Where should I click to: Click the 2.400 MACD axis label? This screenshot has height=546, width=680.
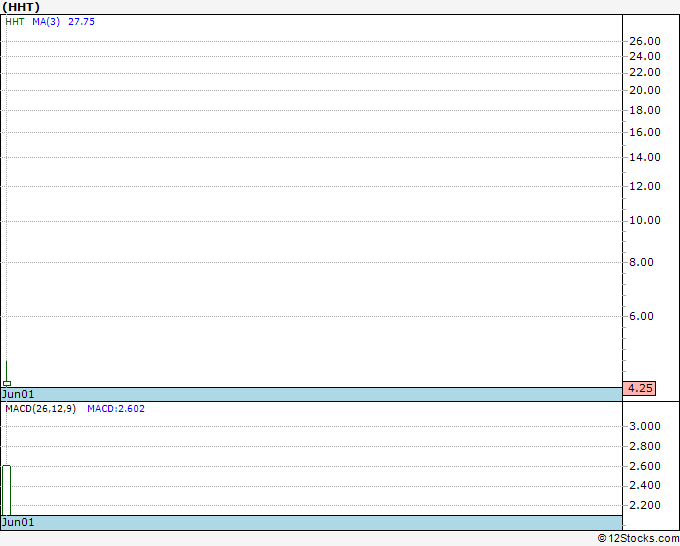point(645,485)
